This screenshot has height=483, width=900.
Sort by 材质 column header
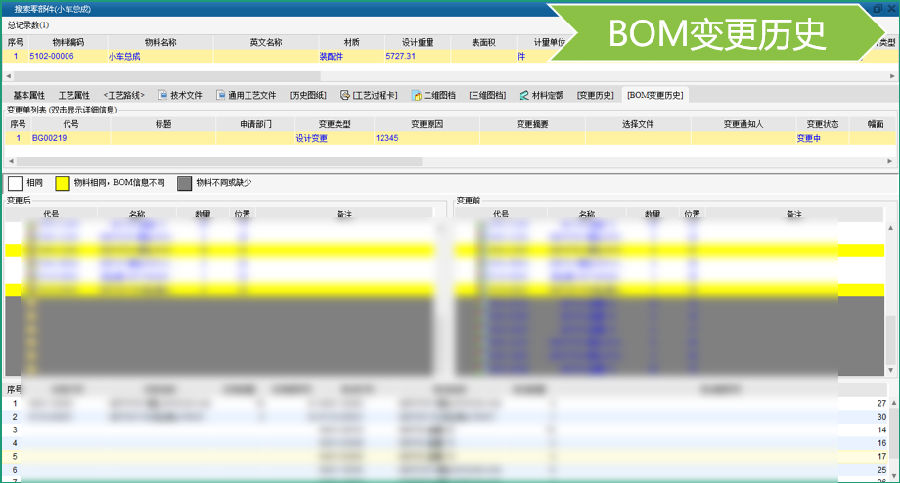pyautogui.click(x=351, y=42)
